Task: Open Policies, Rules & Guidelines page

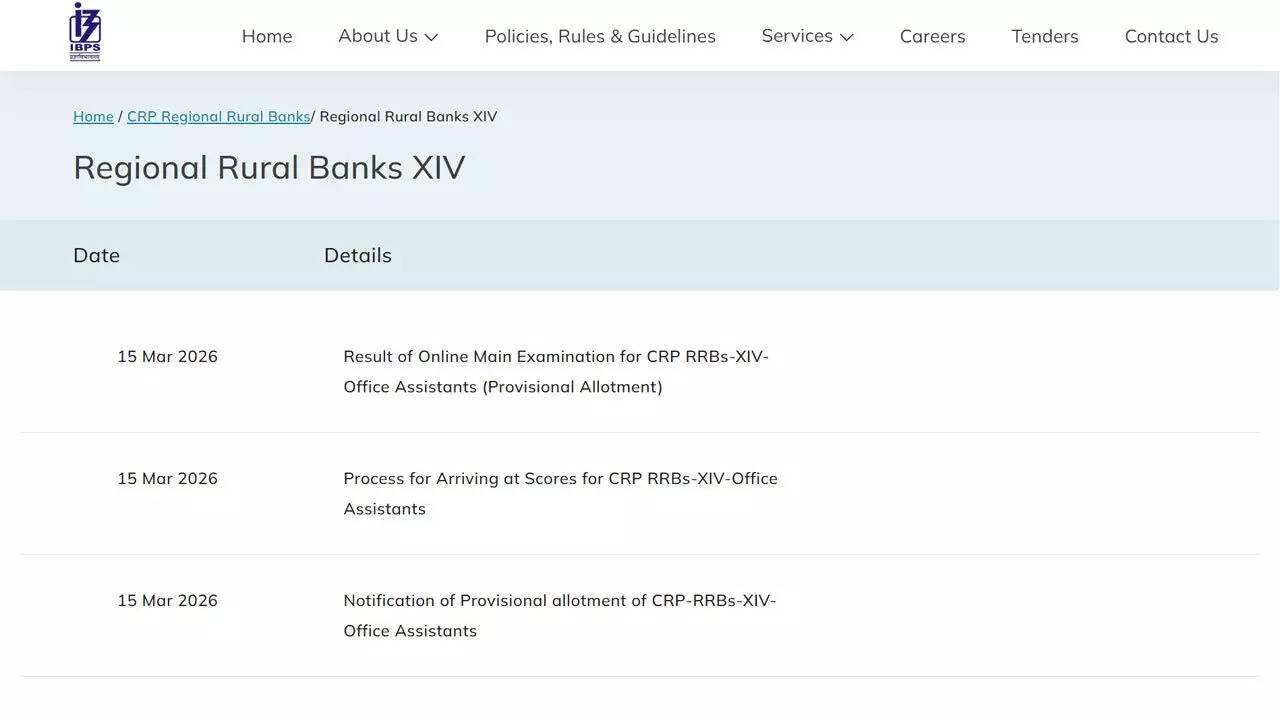Action: pos(600,36)
